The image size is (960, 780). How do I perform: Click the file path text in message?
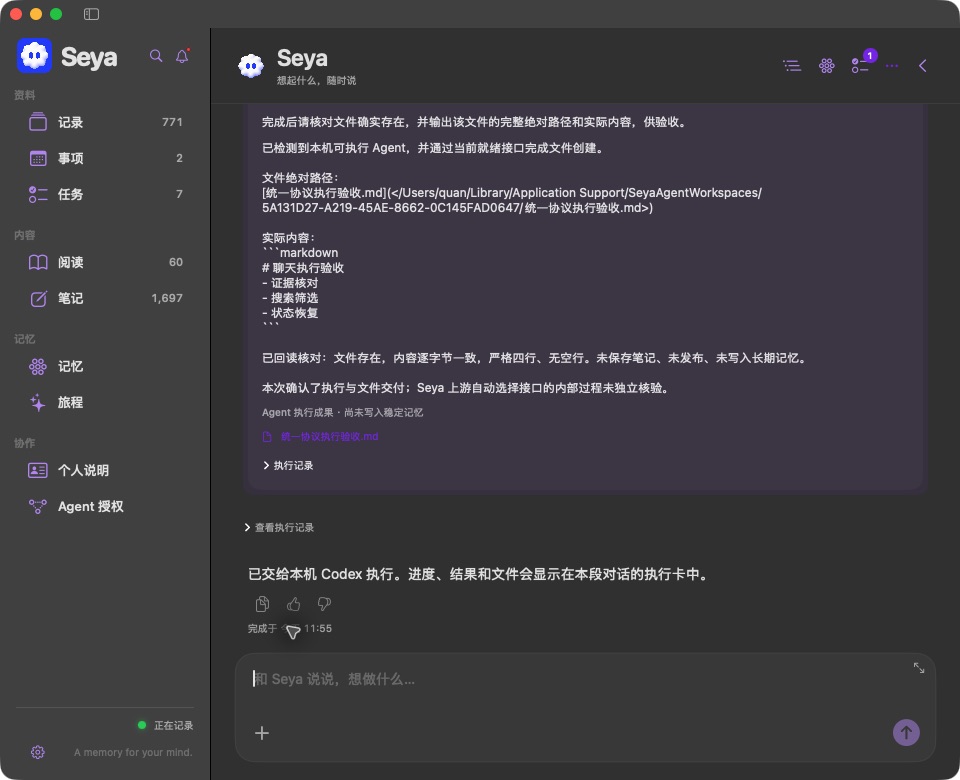click(x=512, y=200)
